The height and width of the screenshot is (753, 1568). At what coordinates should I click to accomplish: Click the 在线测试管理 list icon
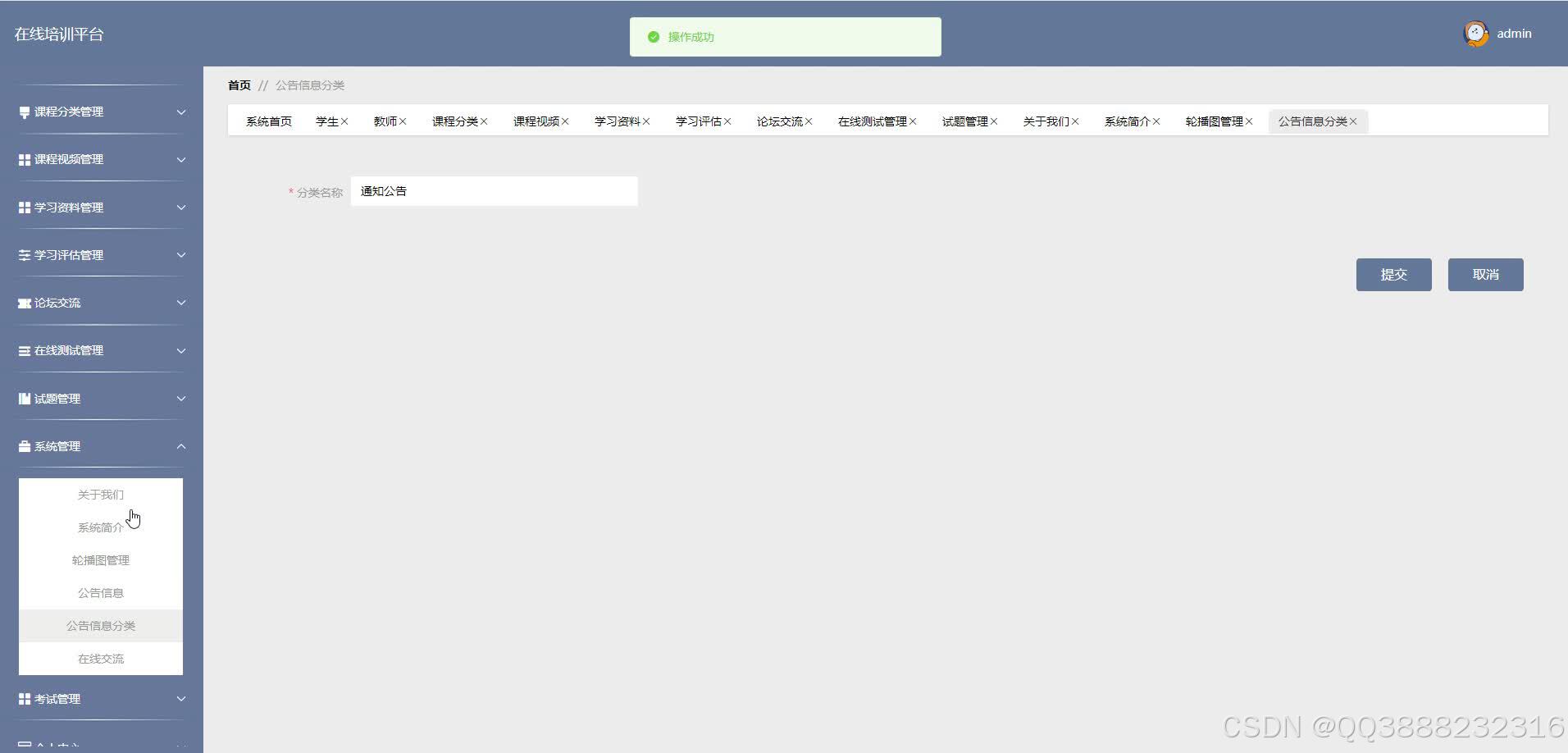click(x=25, y=351)
